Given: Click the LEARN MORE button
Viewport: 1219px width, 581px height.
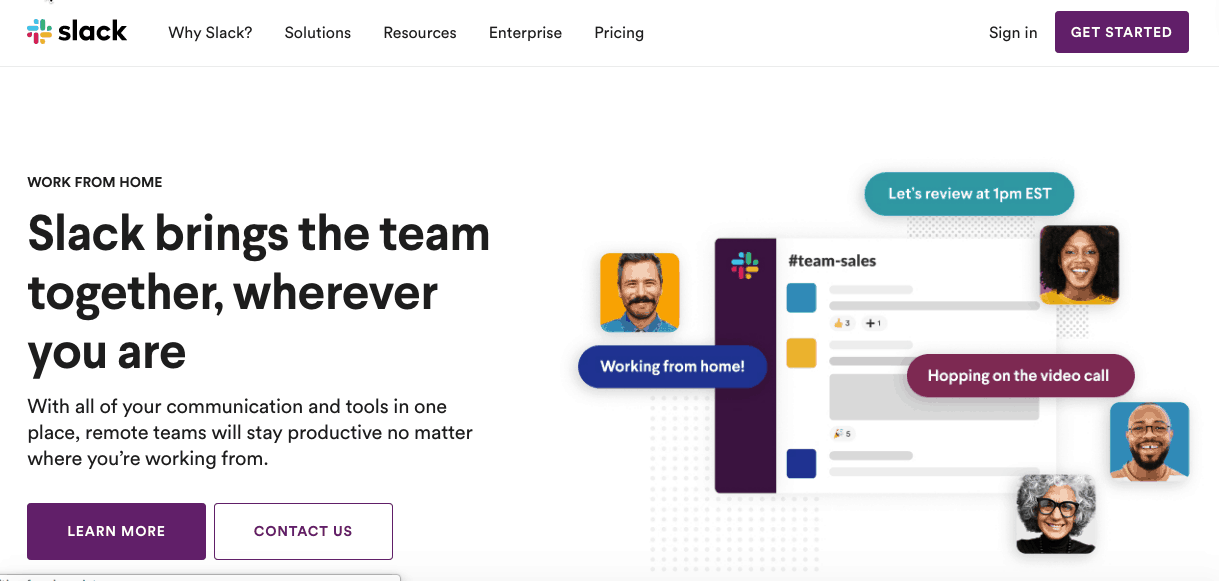Looking at the screenshot, I should [116, 531].
